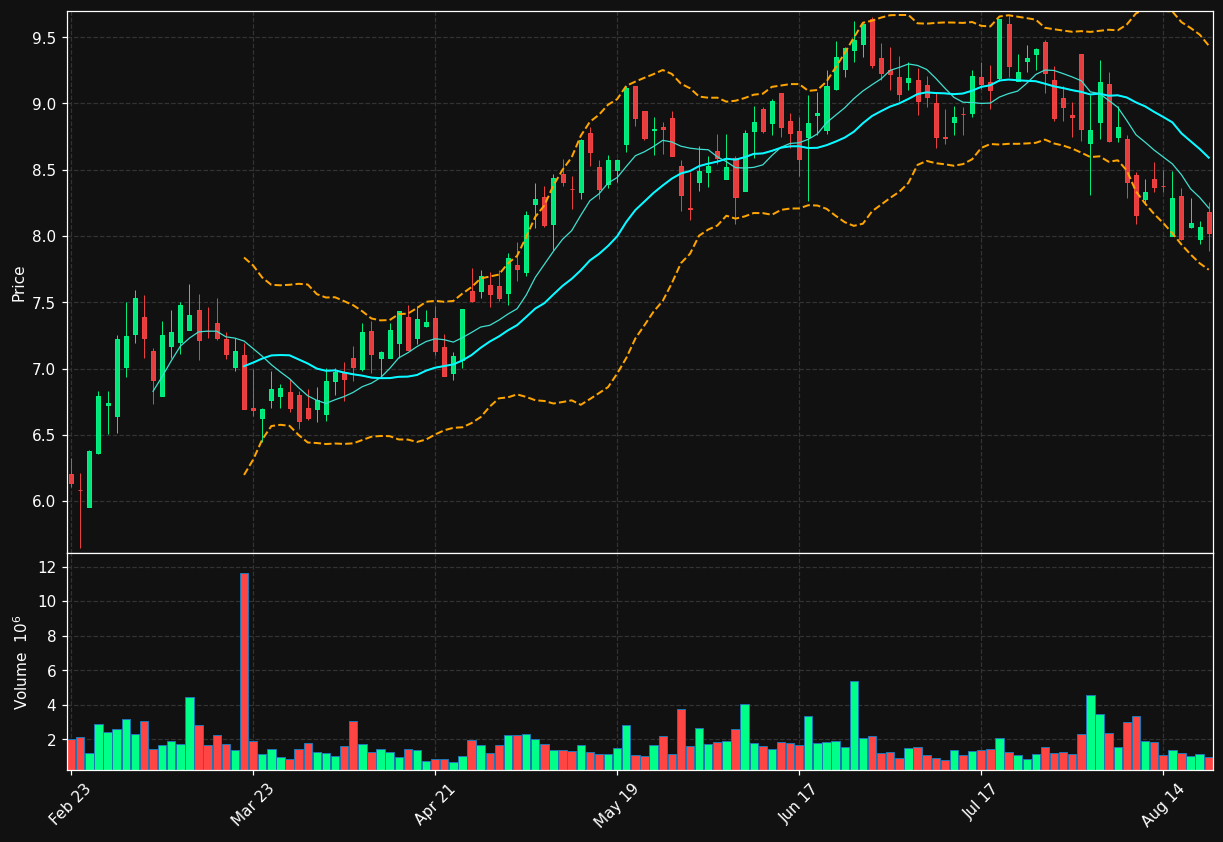Click the Jun 17 date label

(x=799, y=805)
